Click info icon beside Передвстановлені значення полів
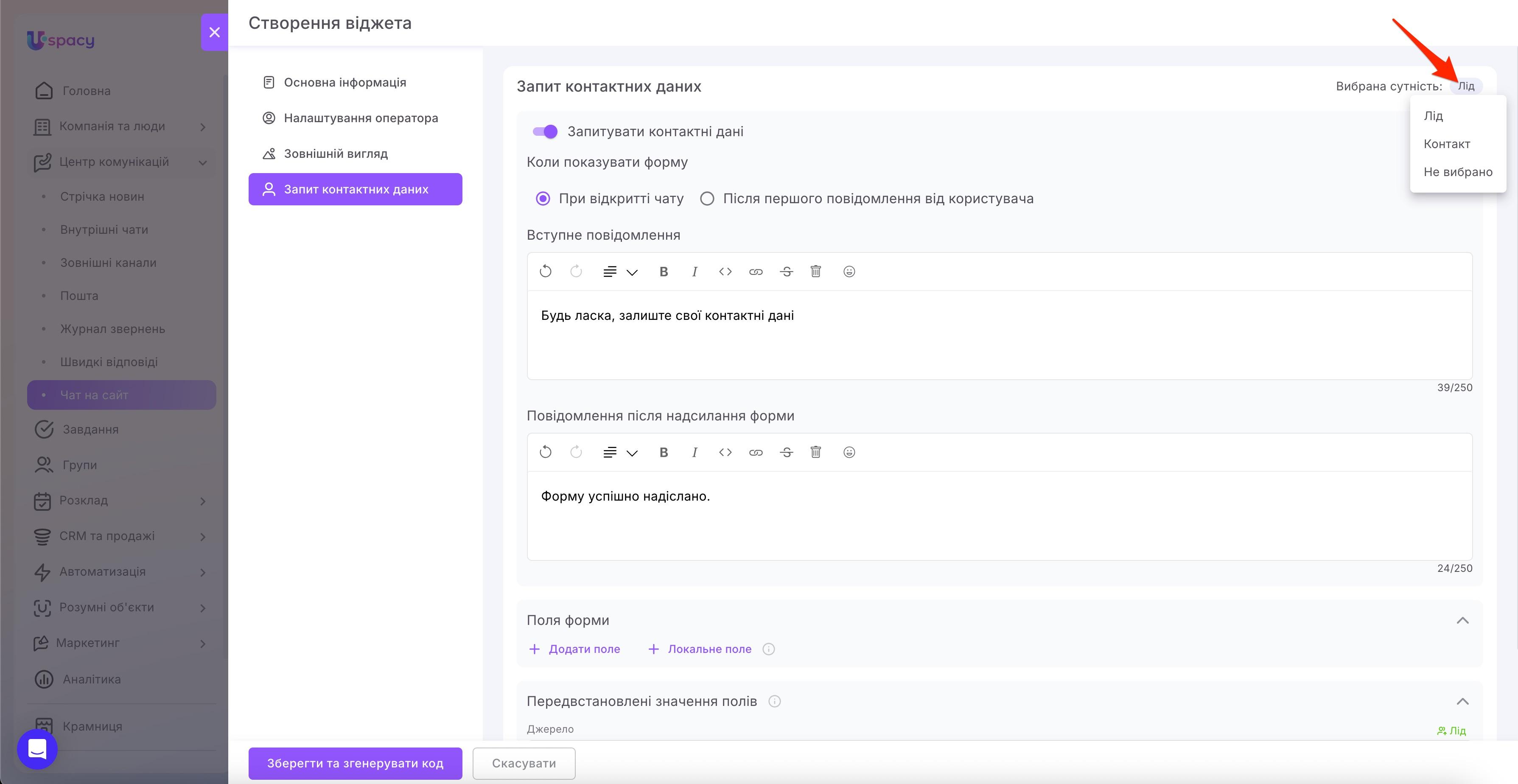 (x=774, y=701)
